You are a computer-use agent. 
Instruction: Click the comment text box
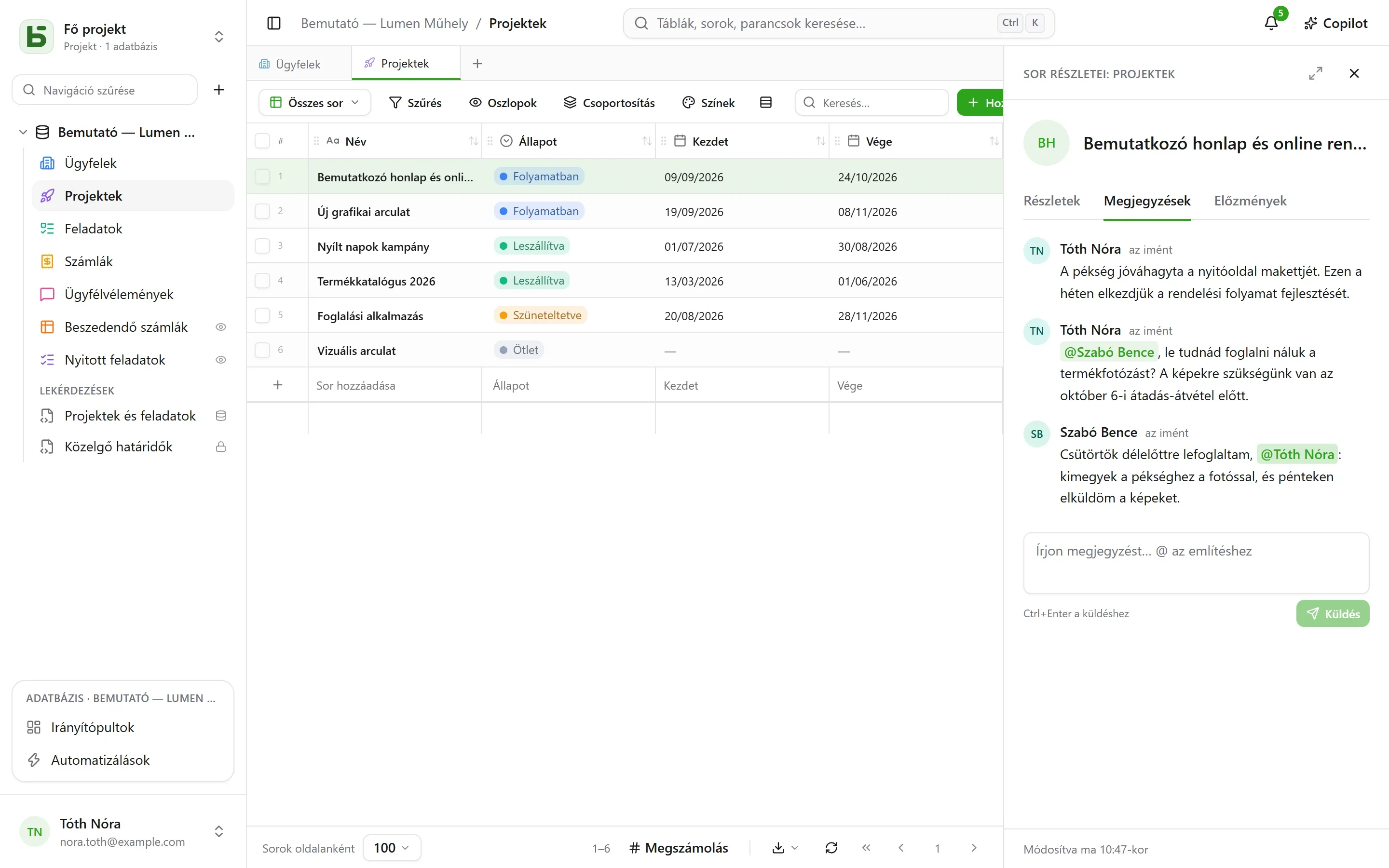click(x=1196, y=563)
